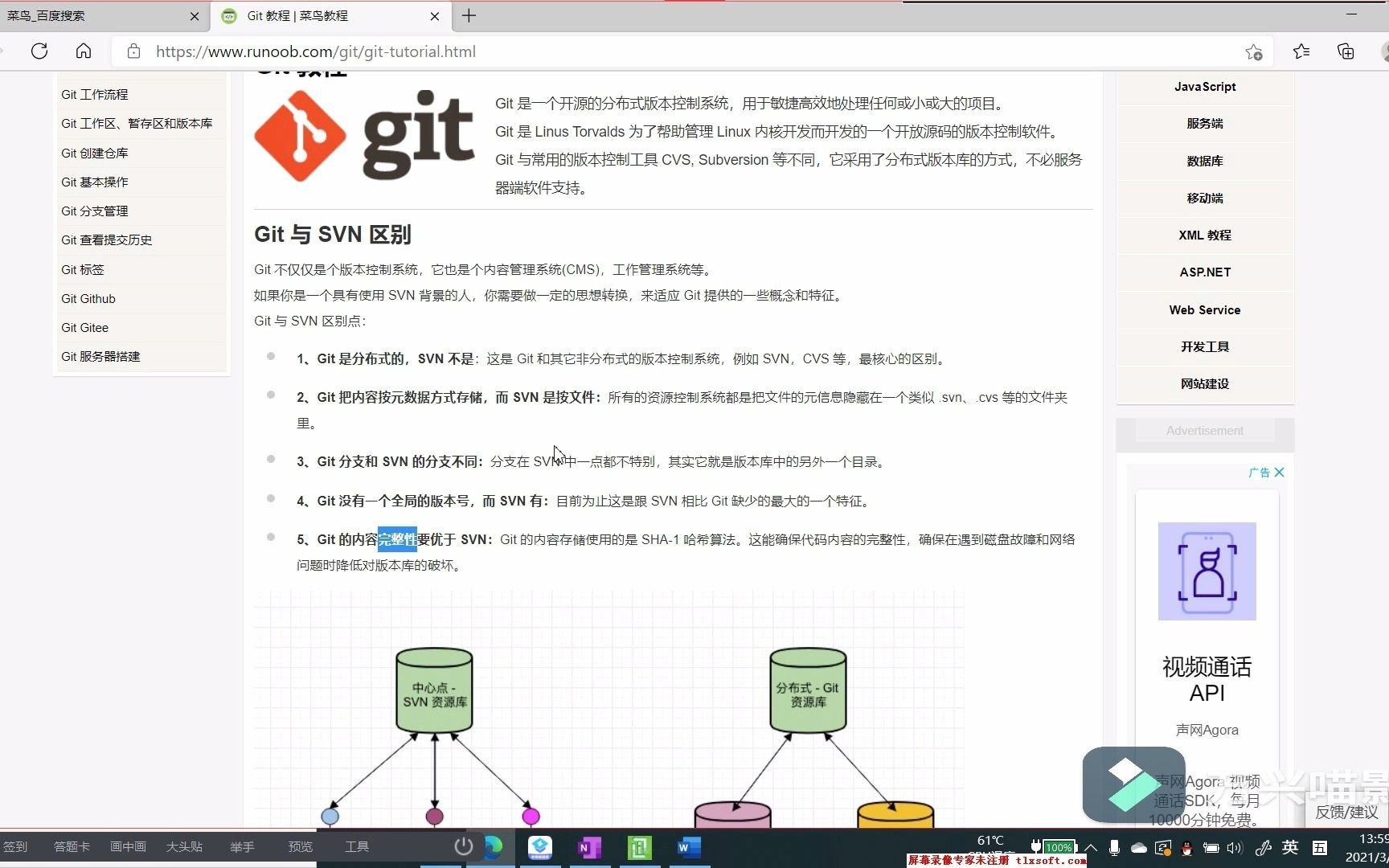Click the microphone tray icon

tap(1114, 847)
